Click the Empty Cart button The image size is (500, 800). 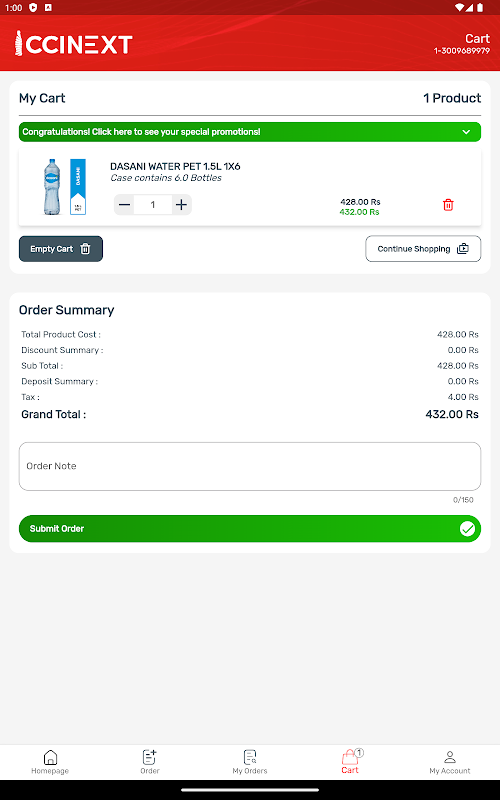coord(61,248)
